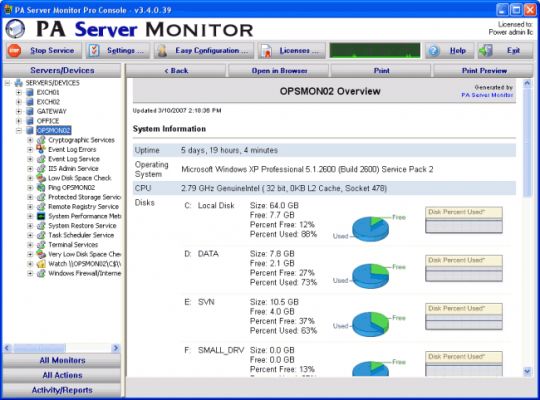Screen dimensions: 540x400
Task: Click the Cryptographic Services gear icon
Action: [41, 140]
